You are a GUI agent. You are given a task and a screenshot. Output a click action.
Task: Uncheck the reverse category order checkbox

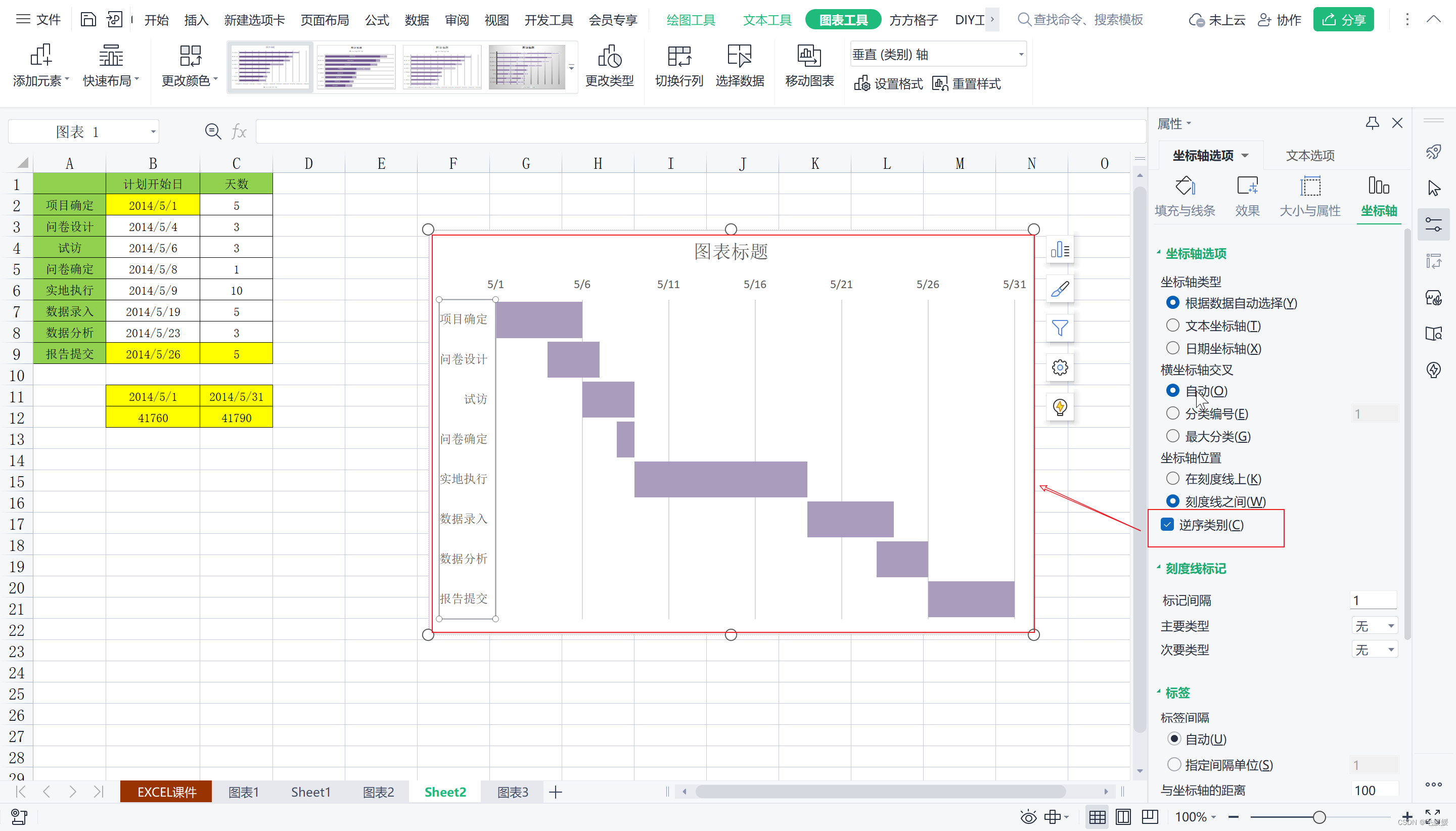point(1167,525)
